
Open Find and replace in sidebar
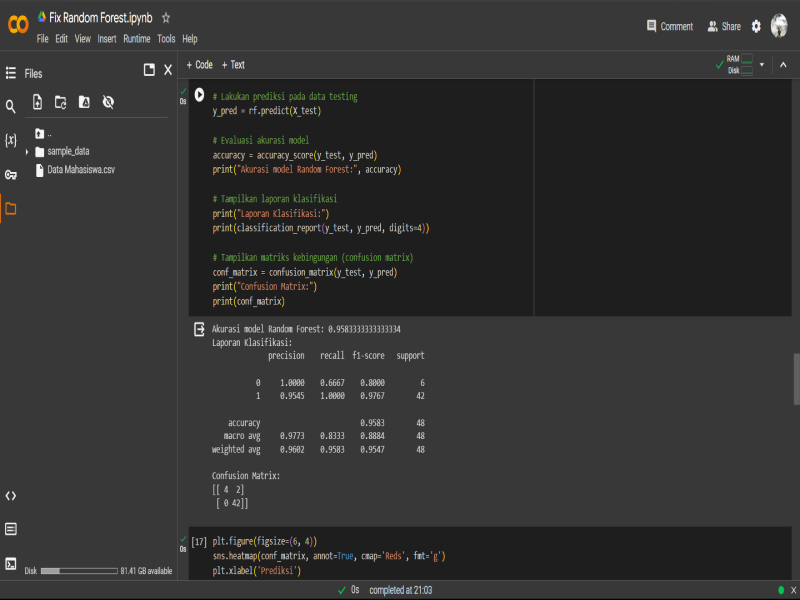(11, 106)
